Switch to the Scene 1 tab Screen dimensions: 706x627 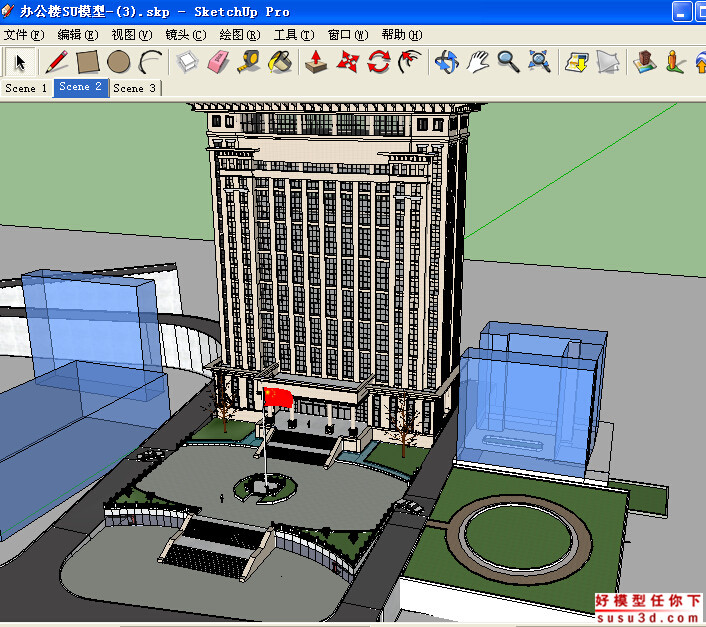pyautogui.click(x=26, y=88)
